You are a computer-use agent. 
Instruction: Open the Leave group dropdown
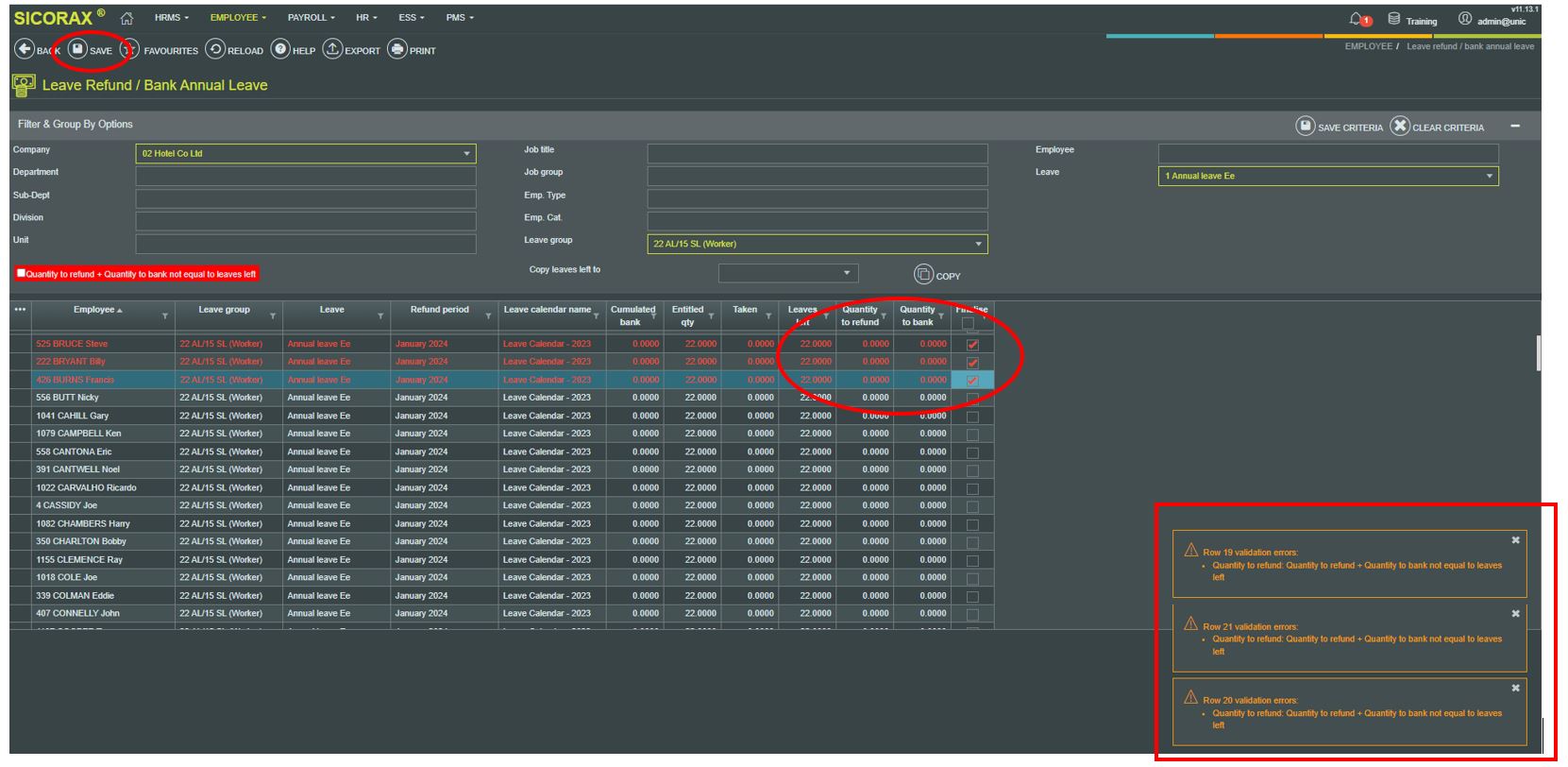click(x=978, y=245)
